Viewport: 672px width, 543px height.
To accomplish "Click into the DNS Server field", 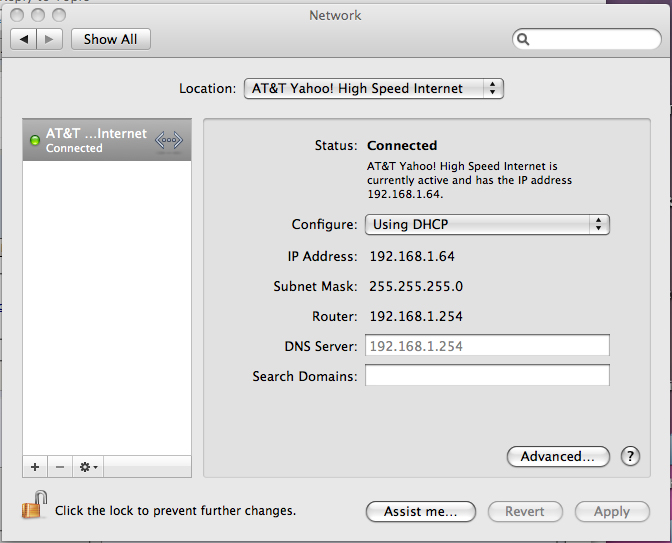I will click(x=487, y=345).
